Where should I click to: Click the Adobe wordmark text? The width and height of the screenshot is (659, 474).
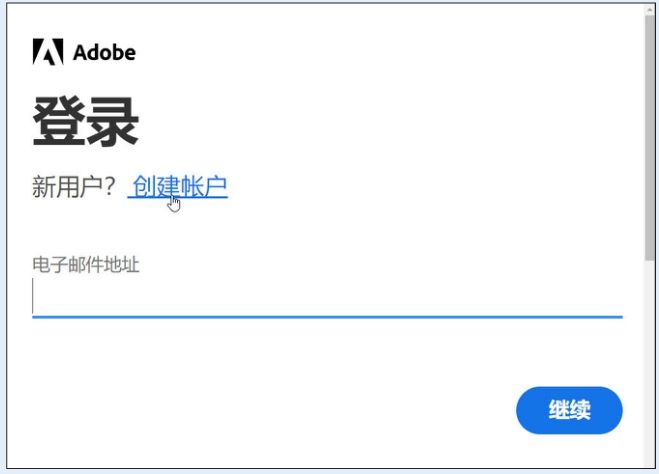pyautogui.click(x=104, y=52)
